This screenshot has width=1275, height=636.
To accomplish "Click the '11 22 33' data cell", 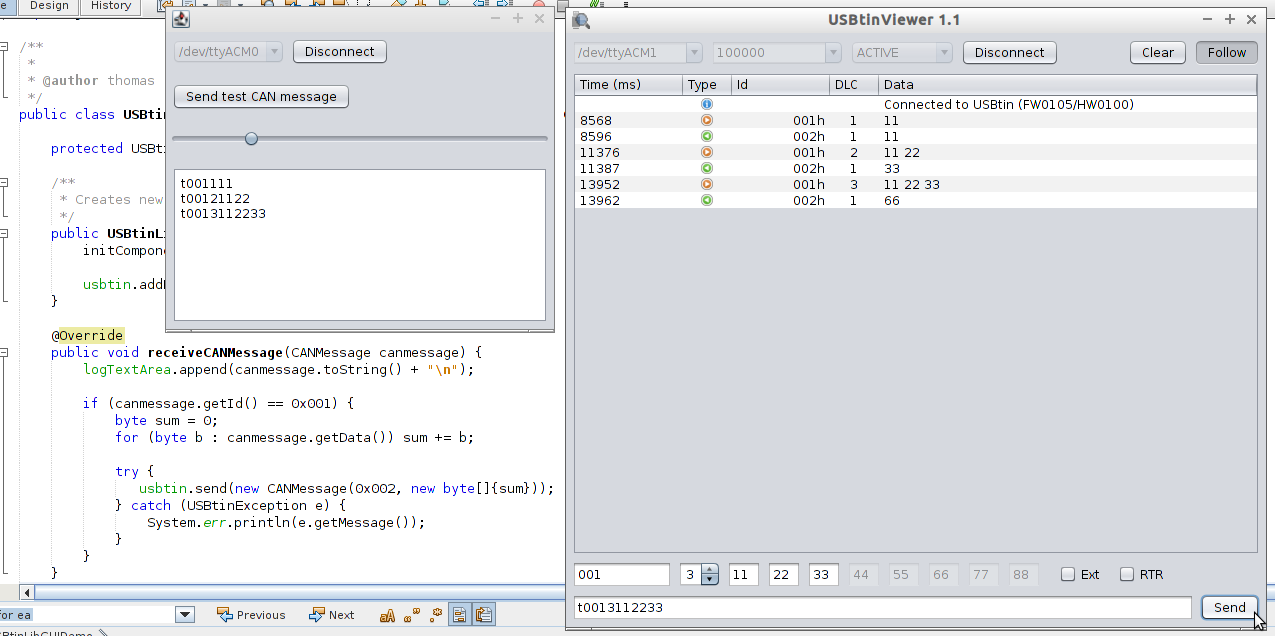I will [1067, 185].
